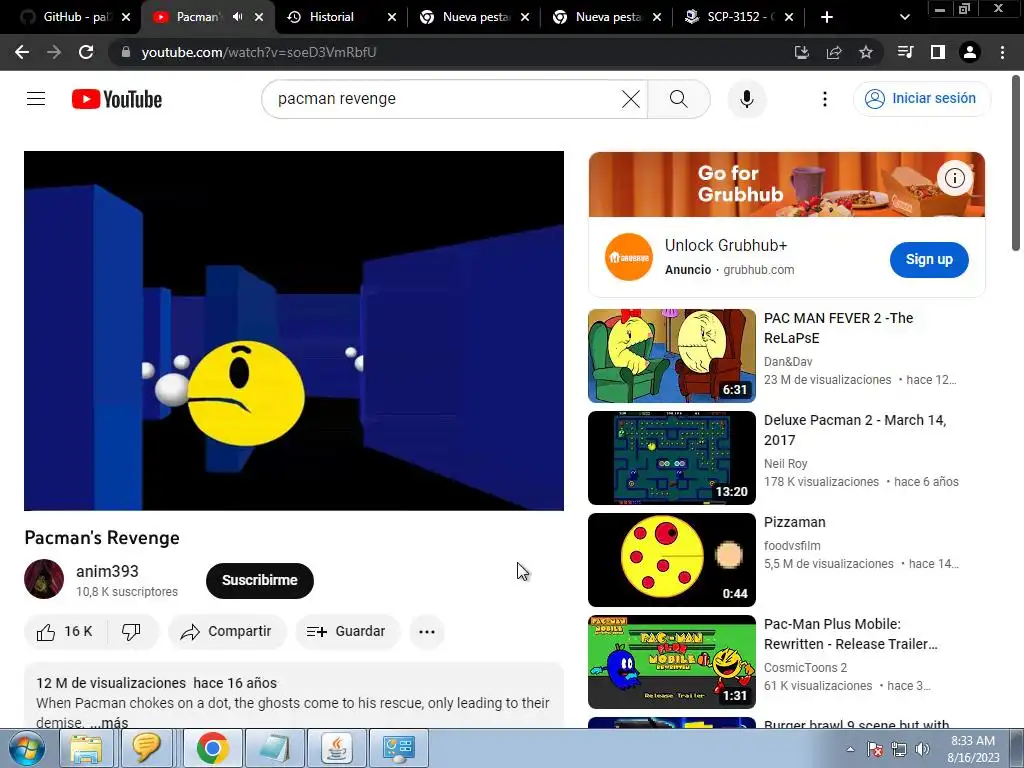
Task: Open File Explorer from taskbar
Action: click(x=86, y=748)
